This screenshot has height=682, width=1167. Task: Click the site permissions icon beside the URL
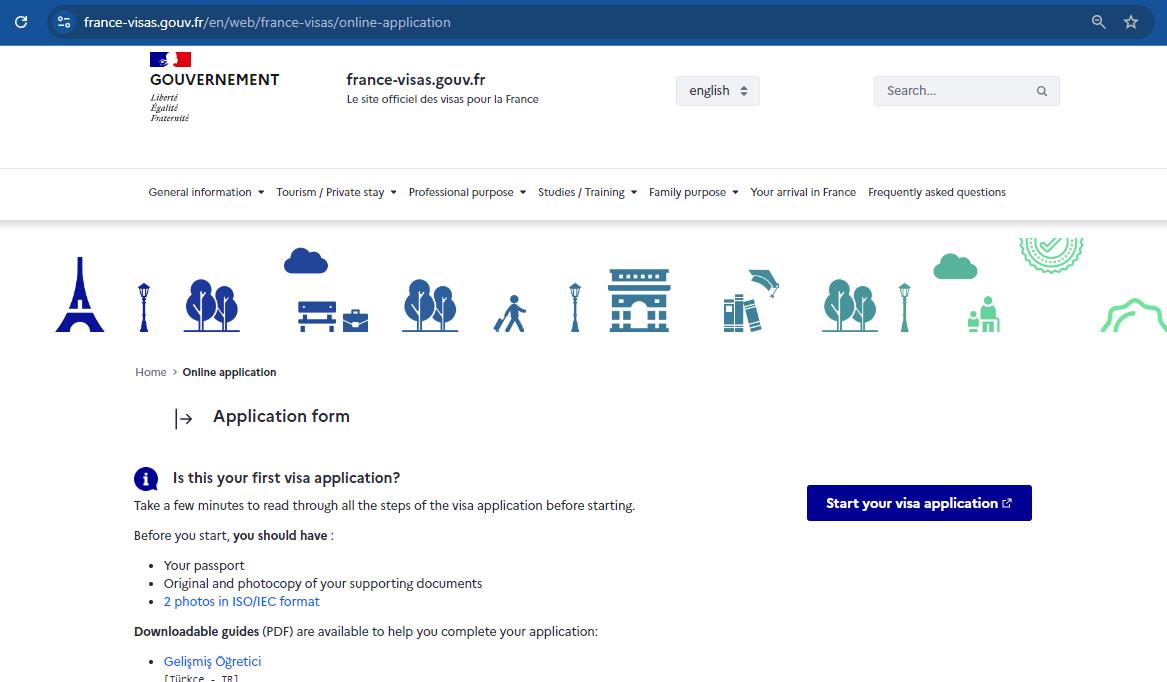[63, 21]
